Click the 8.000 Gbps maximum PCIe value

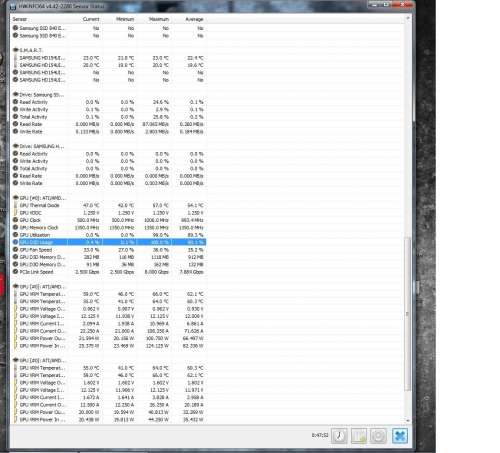[x=157, y=272]
